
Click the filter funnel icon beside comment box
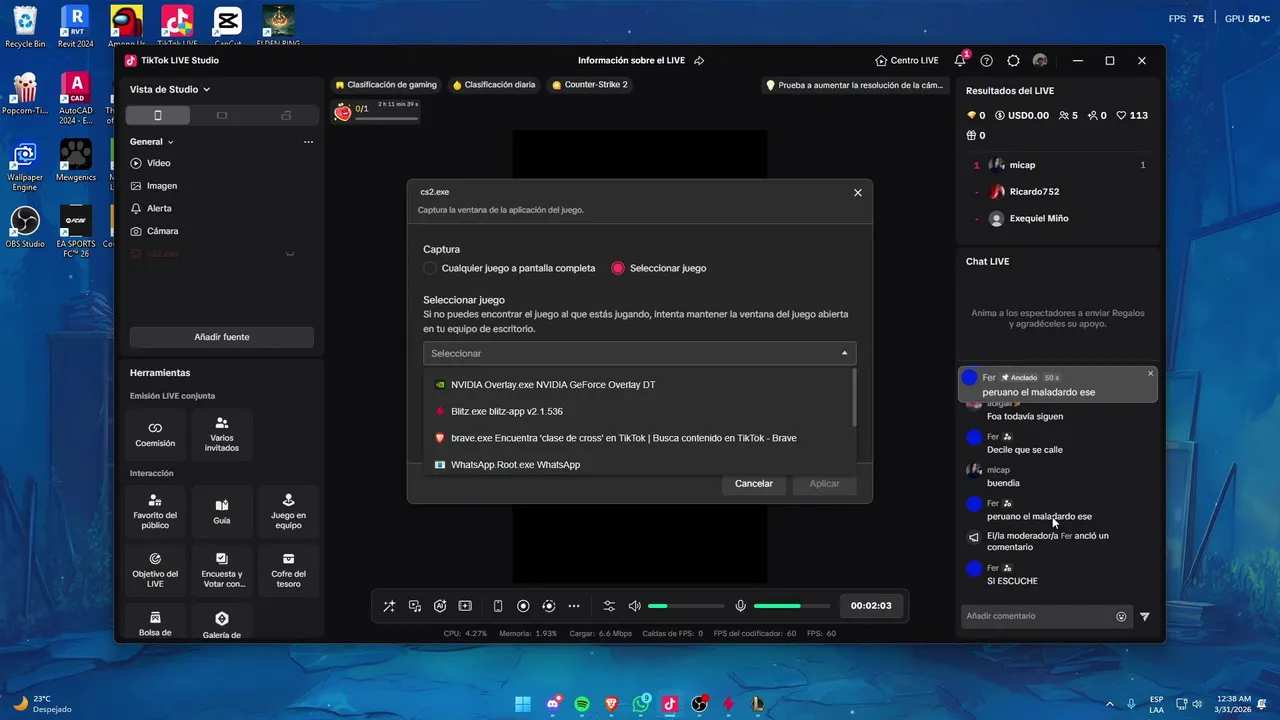pyautogui.click(x=1145, y=617)
